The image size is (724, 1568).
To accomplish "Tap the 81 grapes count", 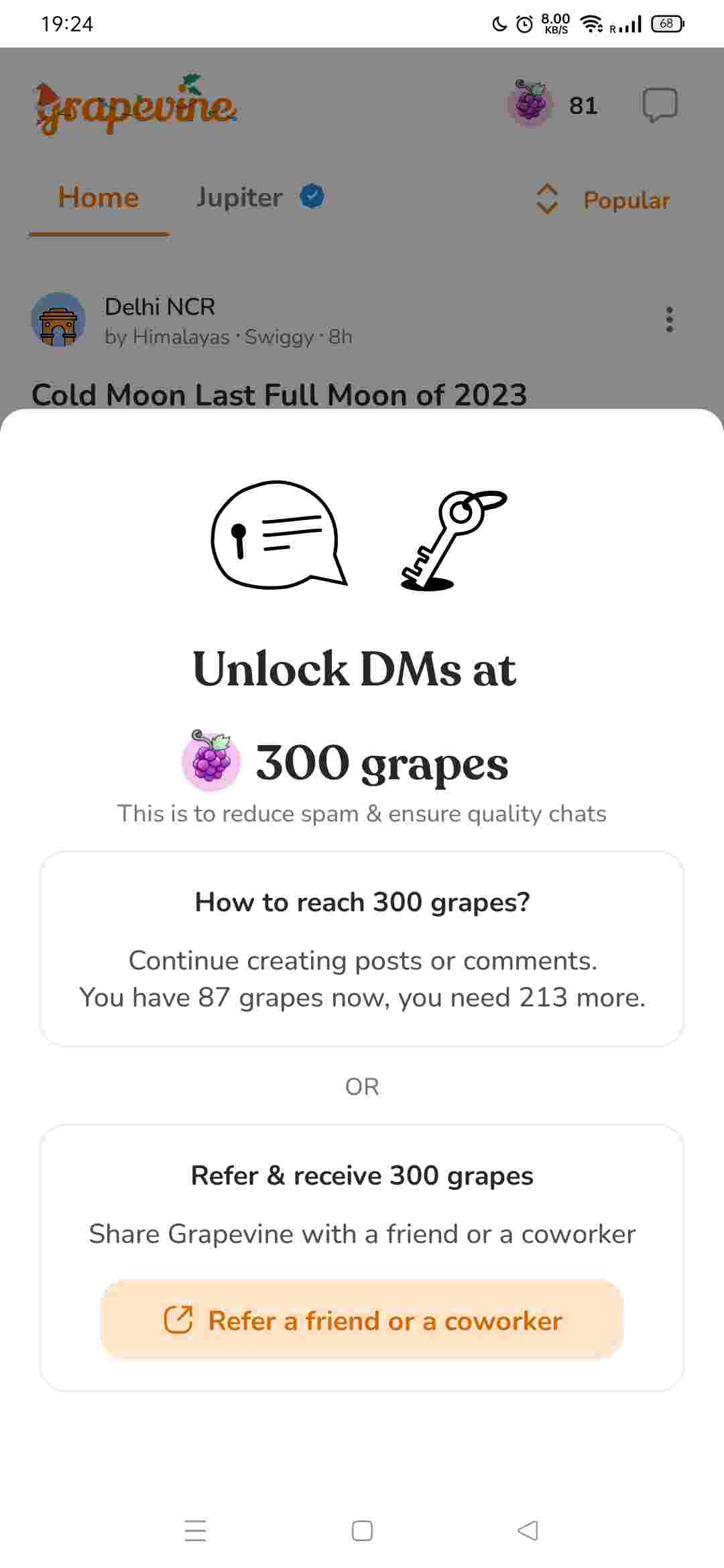I will point(583,105).
